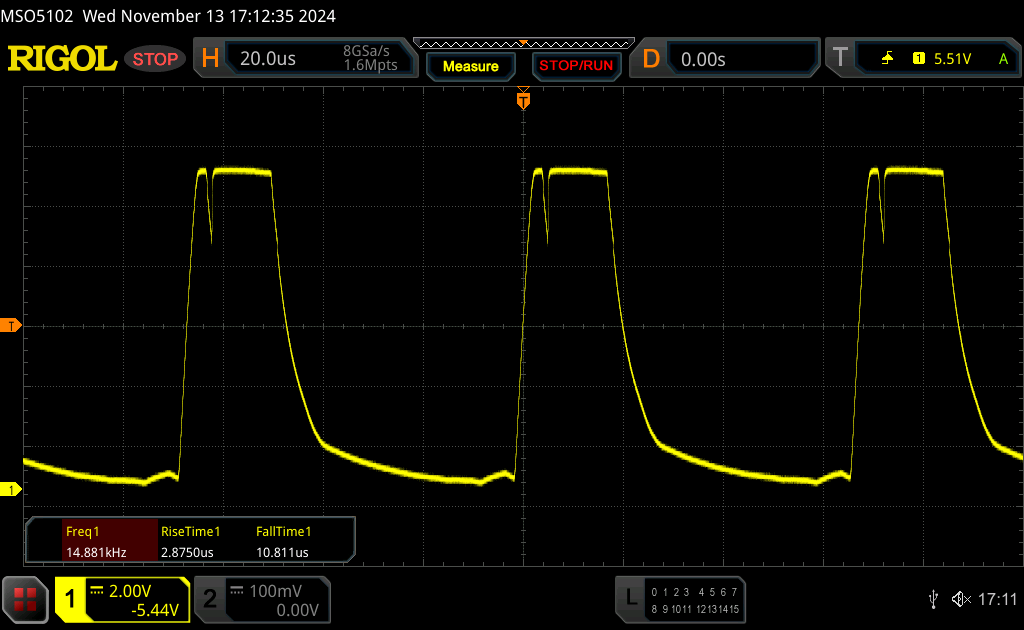Click channel 1 DC coupling icon
Screen dimensions: 1024x630
click(x=97, y=591)
